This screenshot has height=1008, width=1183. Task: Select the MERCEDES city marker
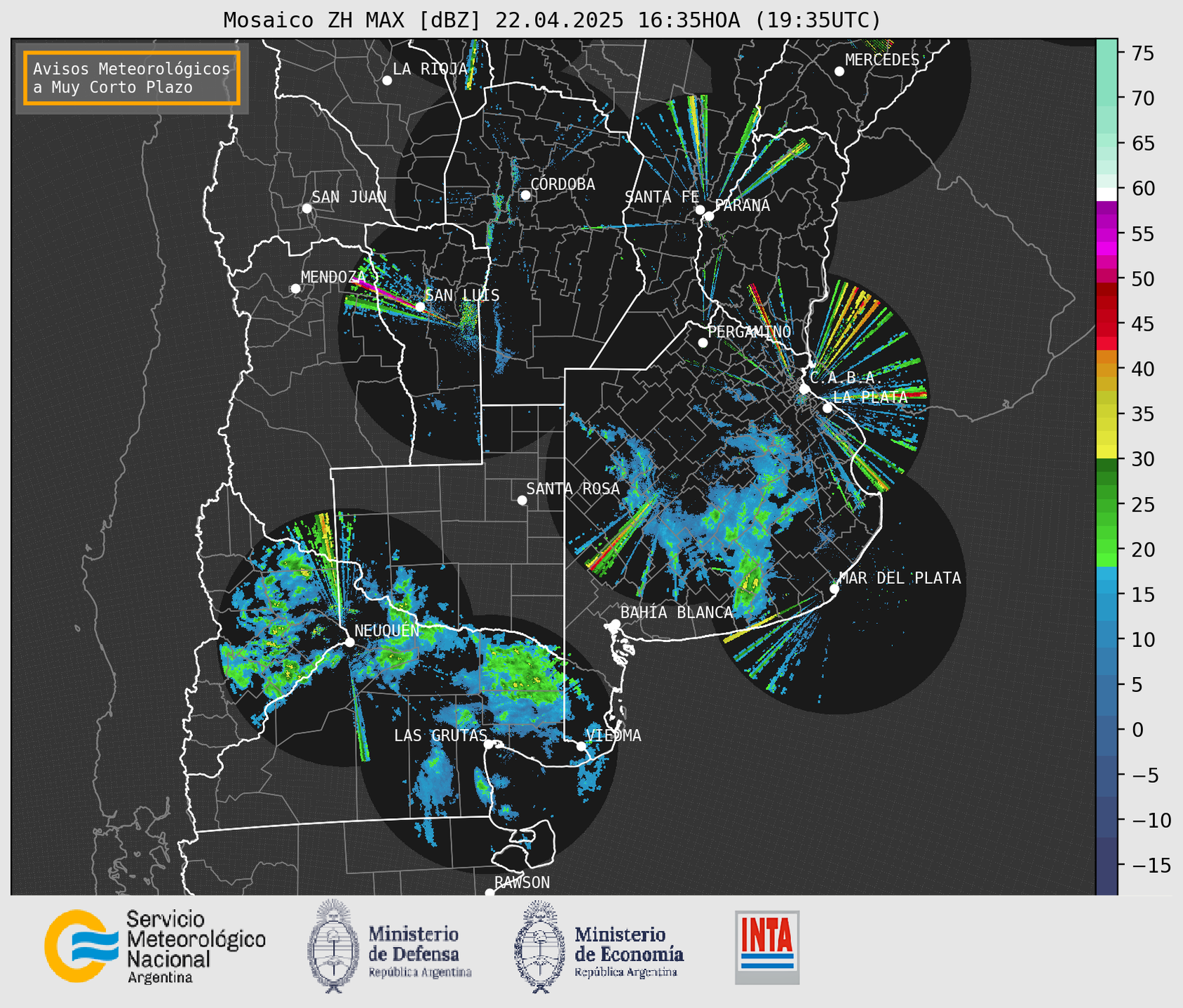tap(839, 71)
